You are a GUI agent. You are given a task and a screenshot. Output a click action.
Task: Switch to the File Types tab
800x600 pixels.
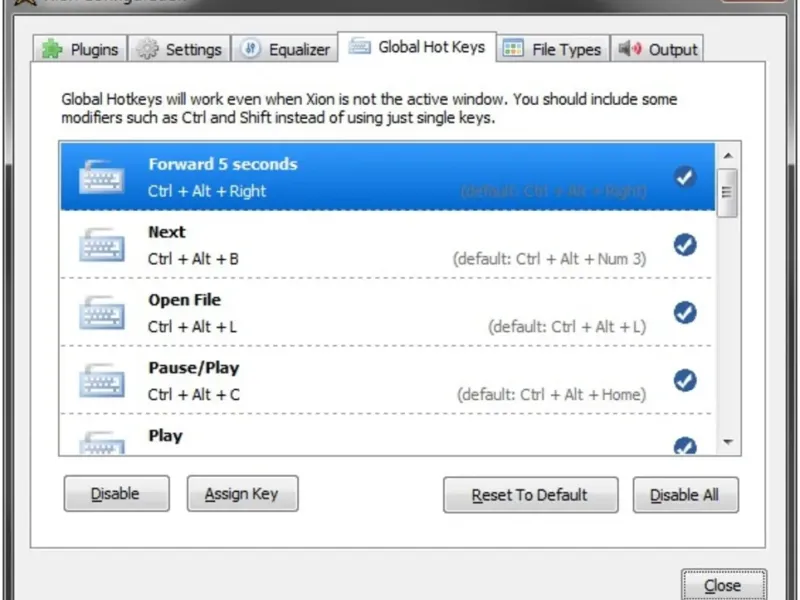click(x=553, y=49)
